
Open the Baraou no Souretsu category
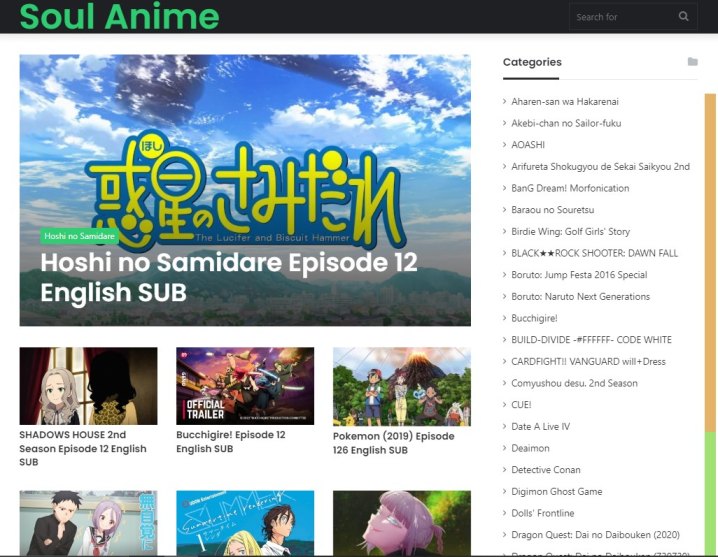pos(553,210)
